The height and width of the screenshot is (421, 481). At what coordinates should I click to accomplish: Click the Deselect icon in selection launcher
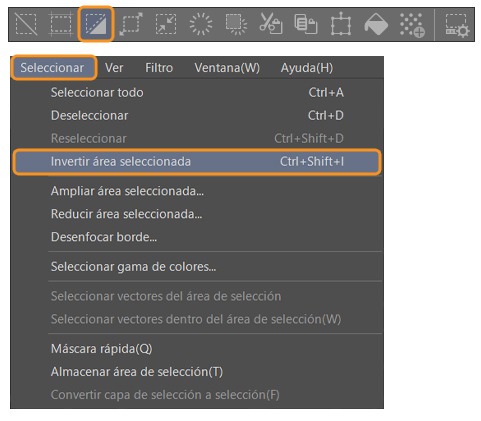pos(26,24)
